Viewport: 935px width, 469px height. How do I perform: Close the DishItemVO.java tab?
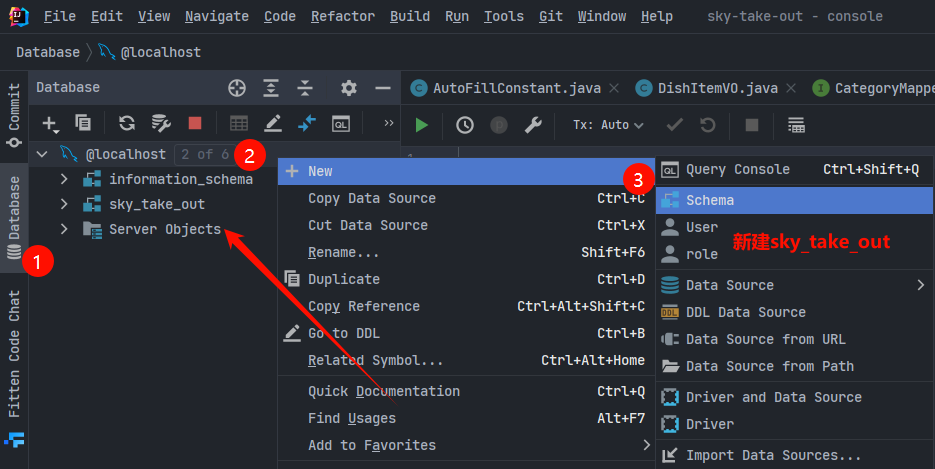(791, 89)
